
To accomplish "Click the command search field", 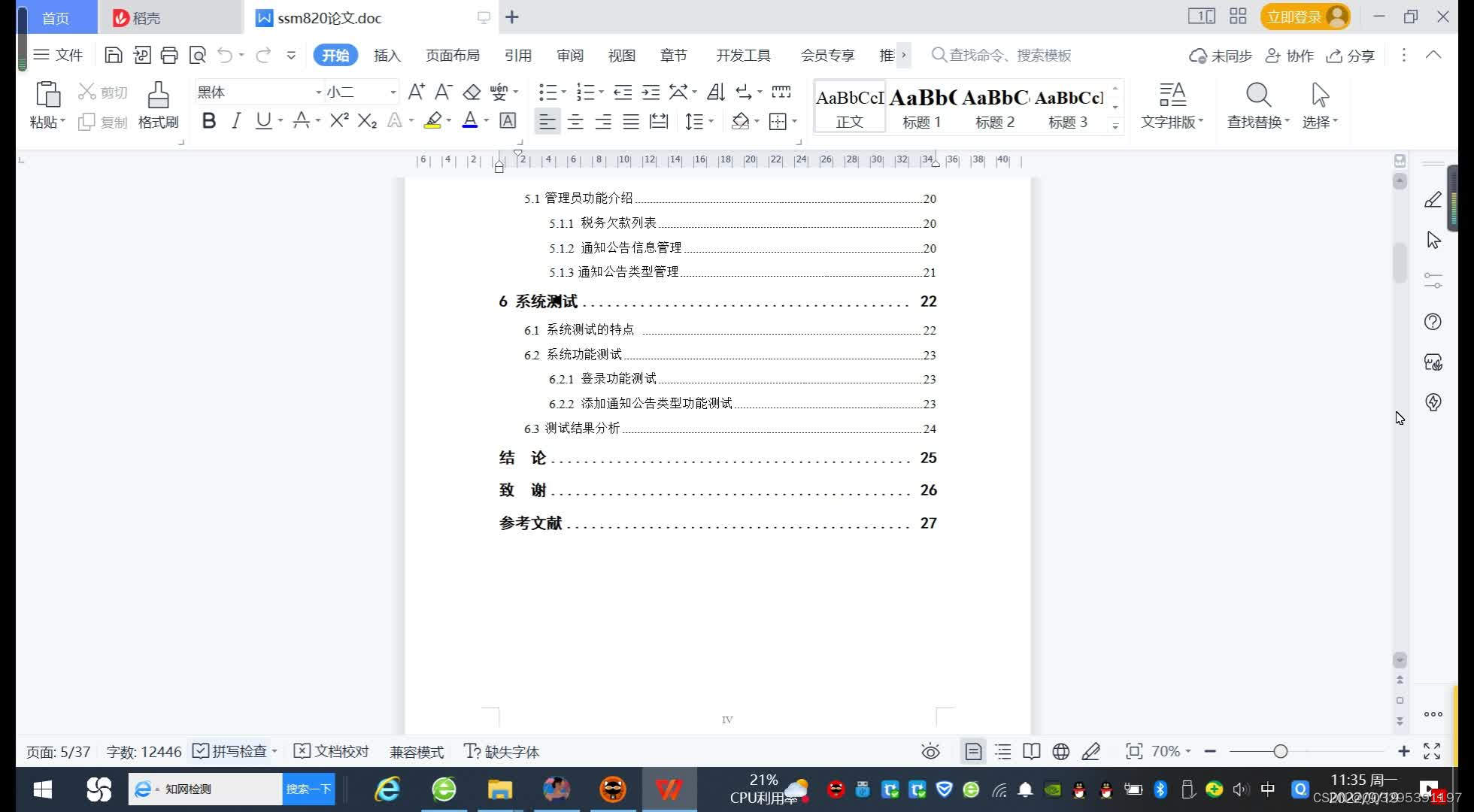I will (x=1002, y=55).
